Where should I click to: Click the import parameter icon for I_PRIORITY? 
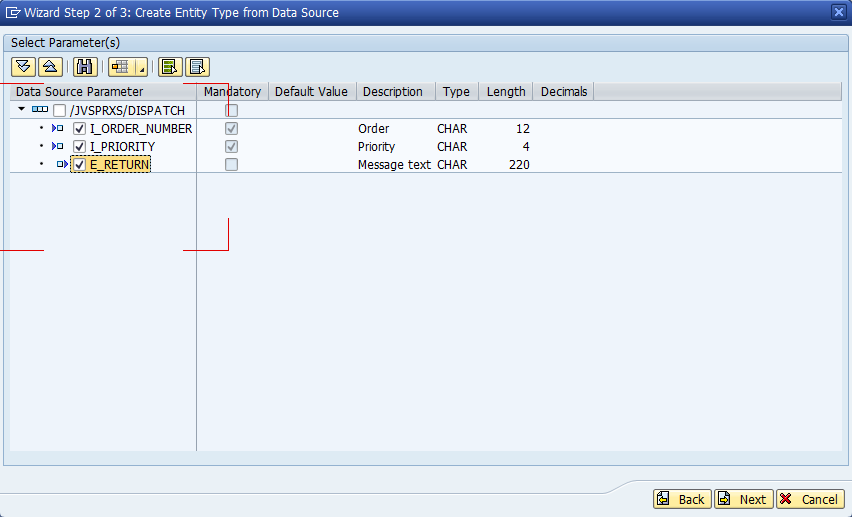tap(58, 146)
